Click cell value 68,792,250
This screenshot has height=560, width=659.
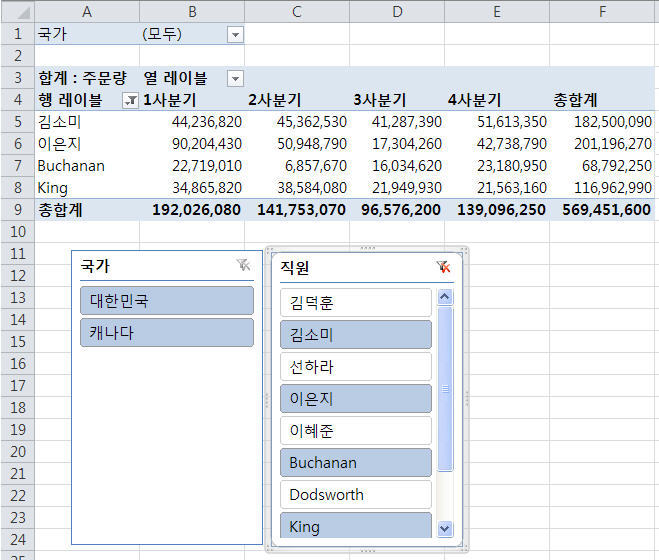coord(617,166)
